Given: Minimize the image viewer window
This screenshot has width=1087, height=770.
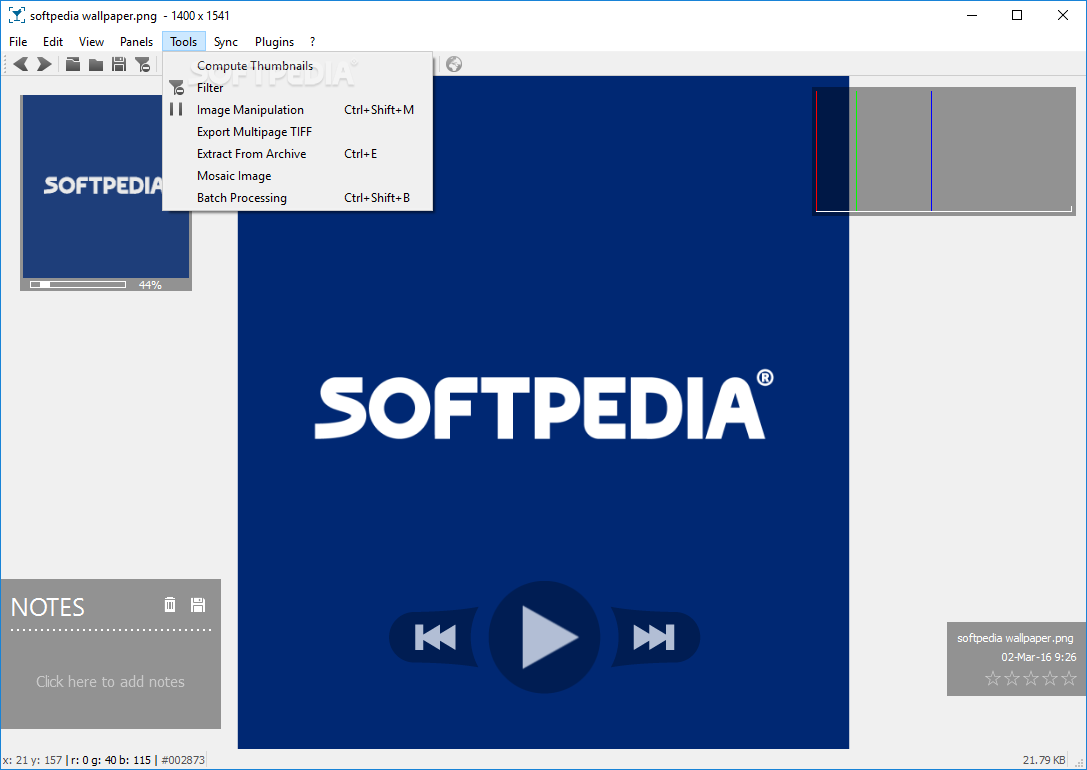Looking at the screenshot, I should click(972, 15).
